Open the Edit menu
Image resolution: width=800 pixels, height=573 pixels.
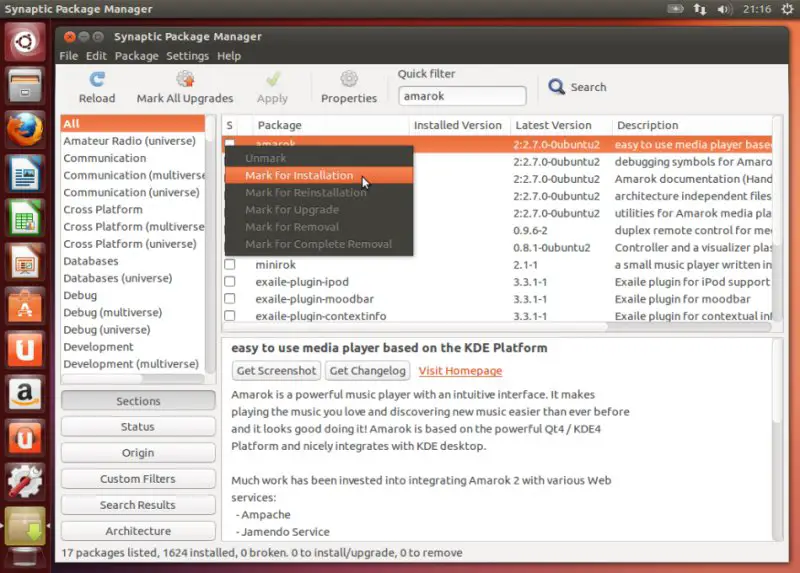pos(96,56)
